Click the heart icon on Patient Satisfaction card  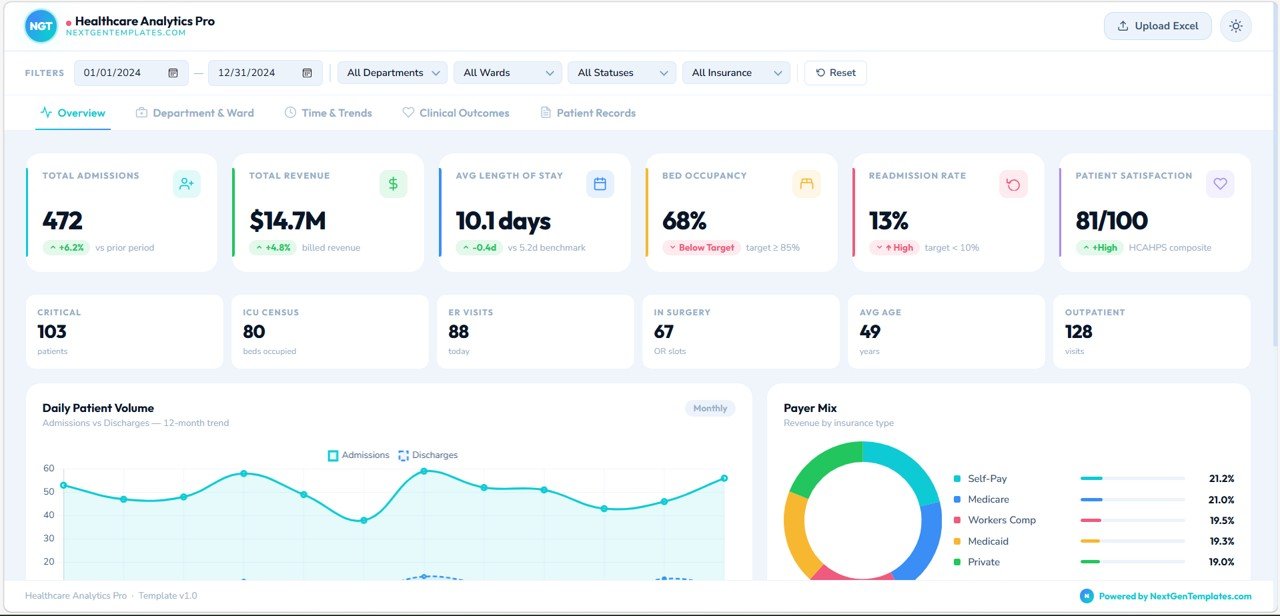[x=1220, y=184]
